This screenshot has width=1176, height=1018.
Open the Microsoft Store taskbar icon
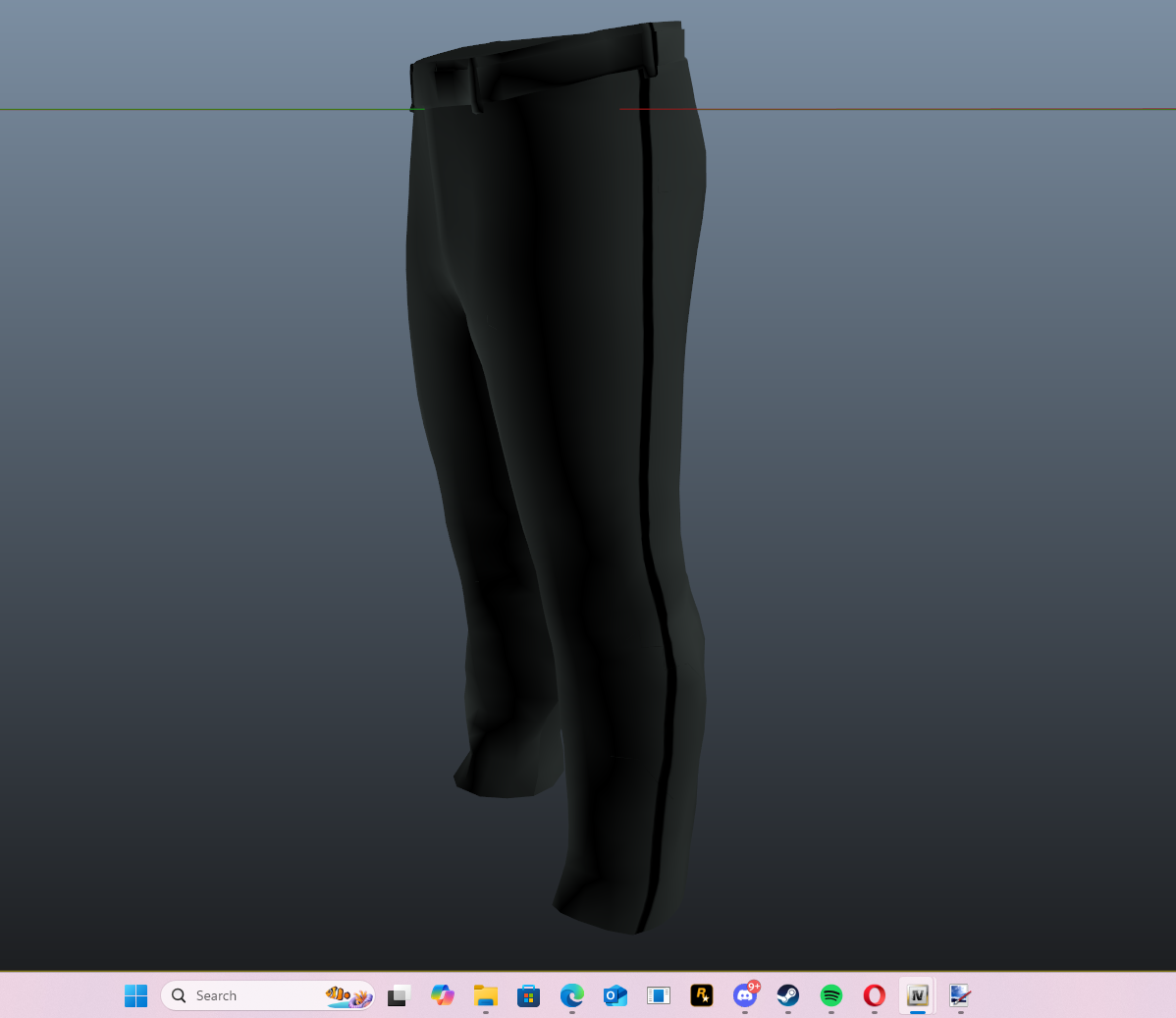click(528, 995)
